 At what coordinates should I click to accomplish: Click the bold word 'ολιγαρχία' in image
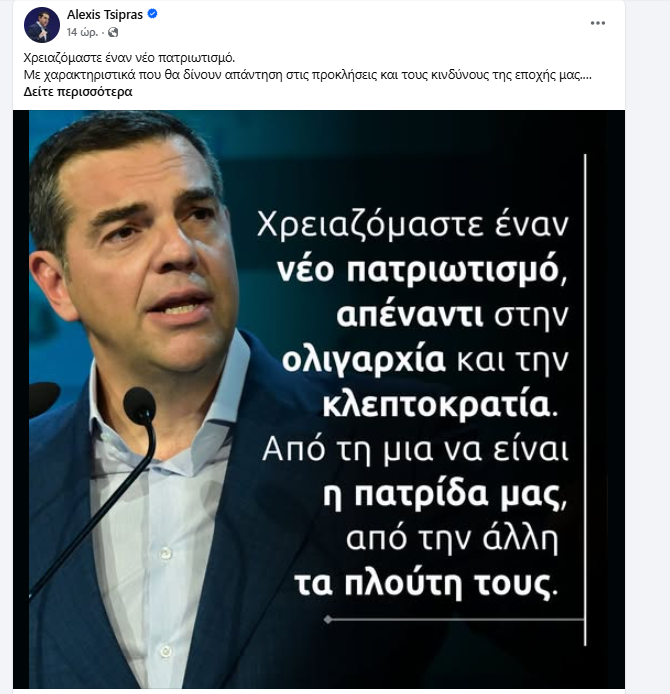(363, 361)
